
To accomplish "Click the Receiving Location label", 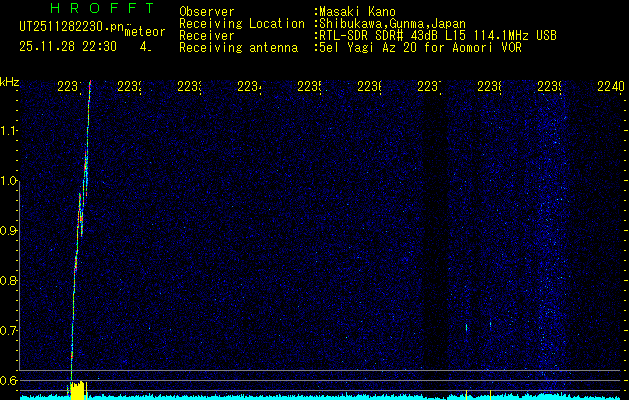I will click(242, 24).
